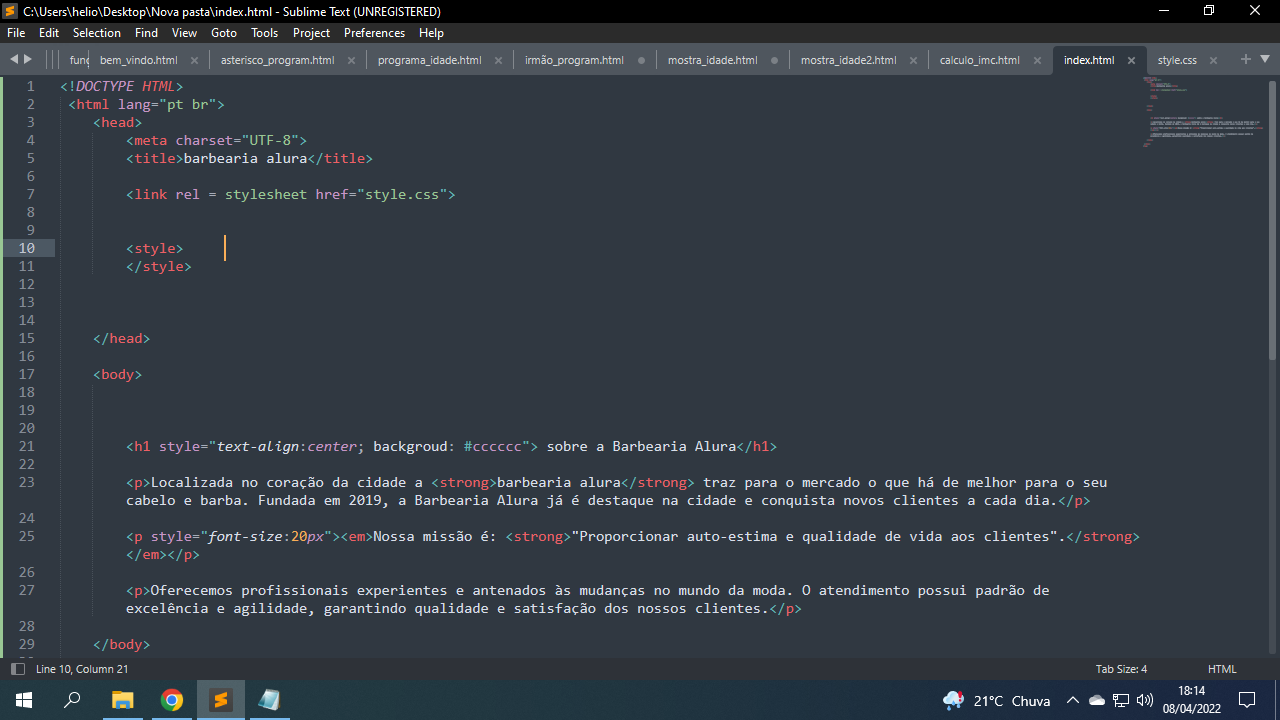Switch to irmão_program.html tab
Image resolution: width=1280 pixels, height=720 pixels.
pyautogui.click(x=574, y=60)
